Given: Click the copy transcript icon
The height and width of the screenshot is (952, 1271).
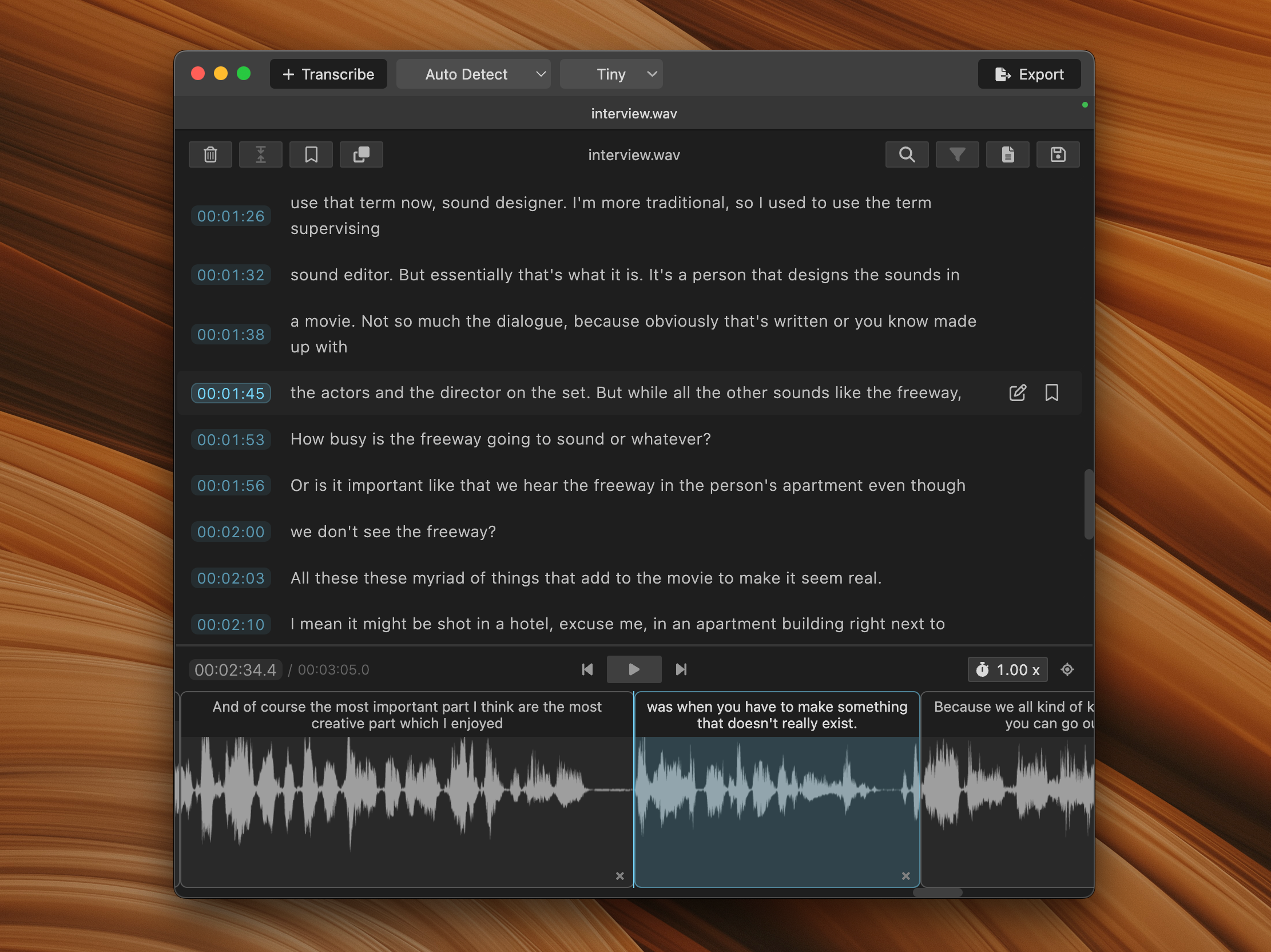Looking at the screenshot, I should 361,154.
